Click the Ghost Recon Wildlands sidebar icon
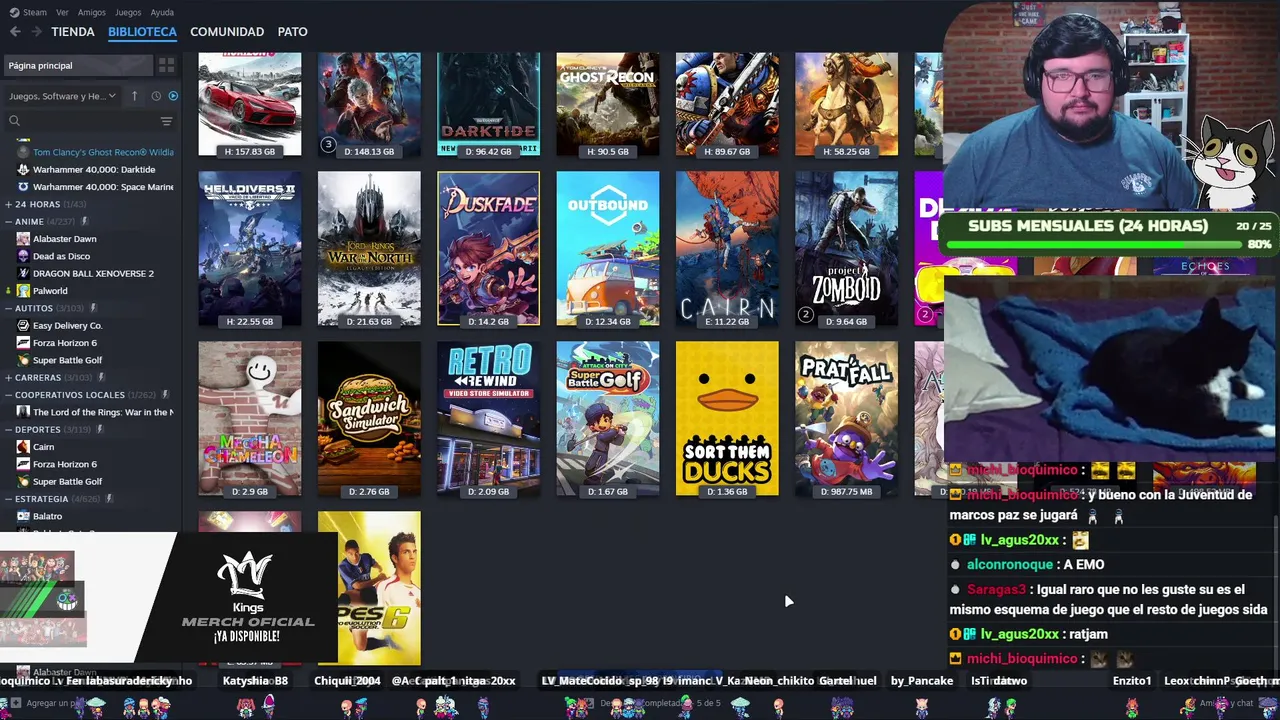The width and height of the screenshot is (1280, 720). coord(23,152)
